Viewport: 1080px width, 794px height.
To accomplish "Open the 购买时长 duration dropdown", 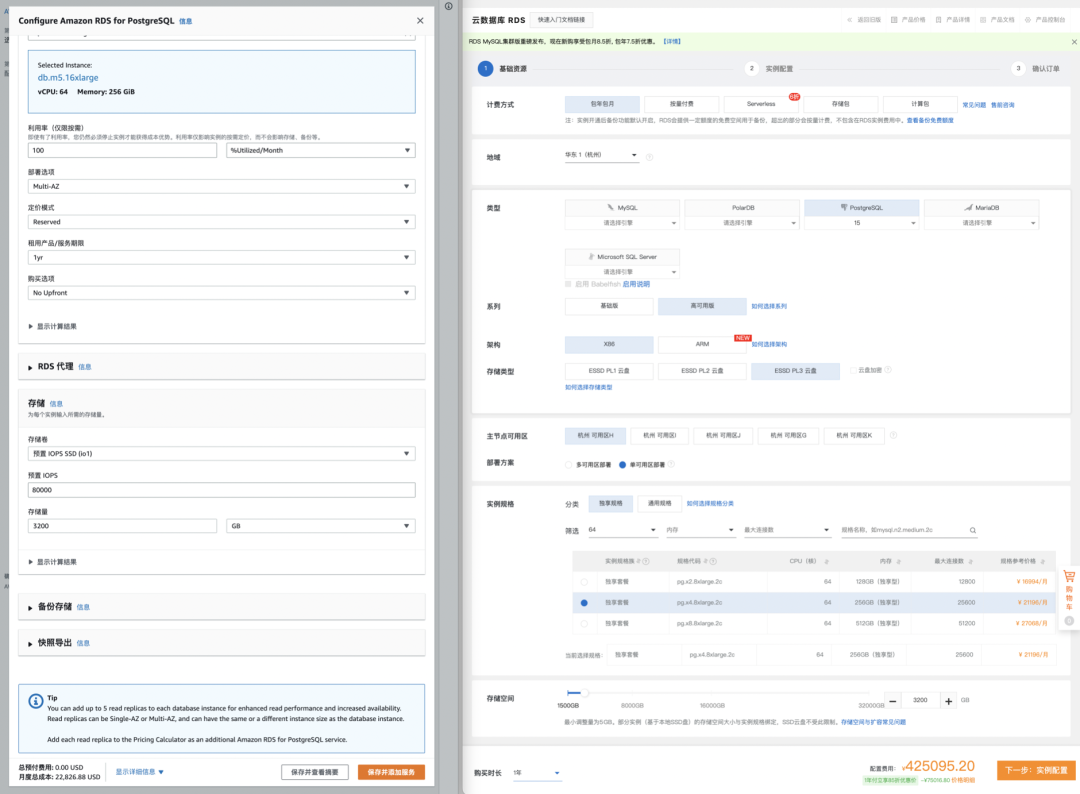I will pos(537,773).
